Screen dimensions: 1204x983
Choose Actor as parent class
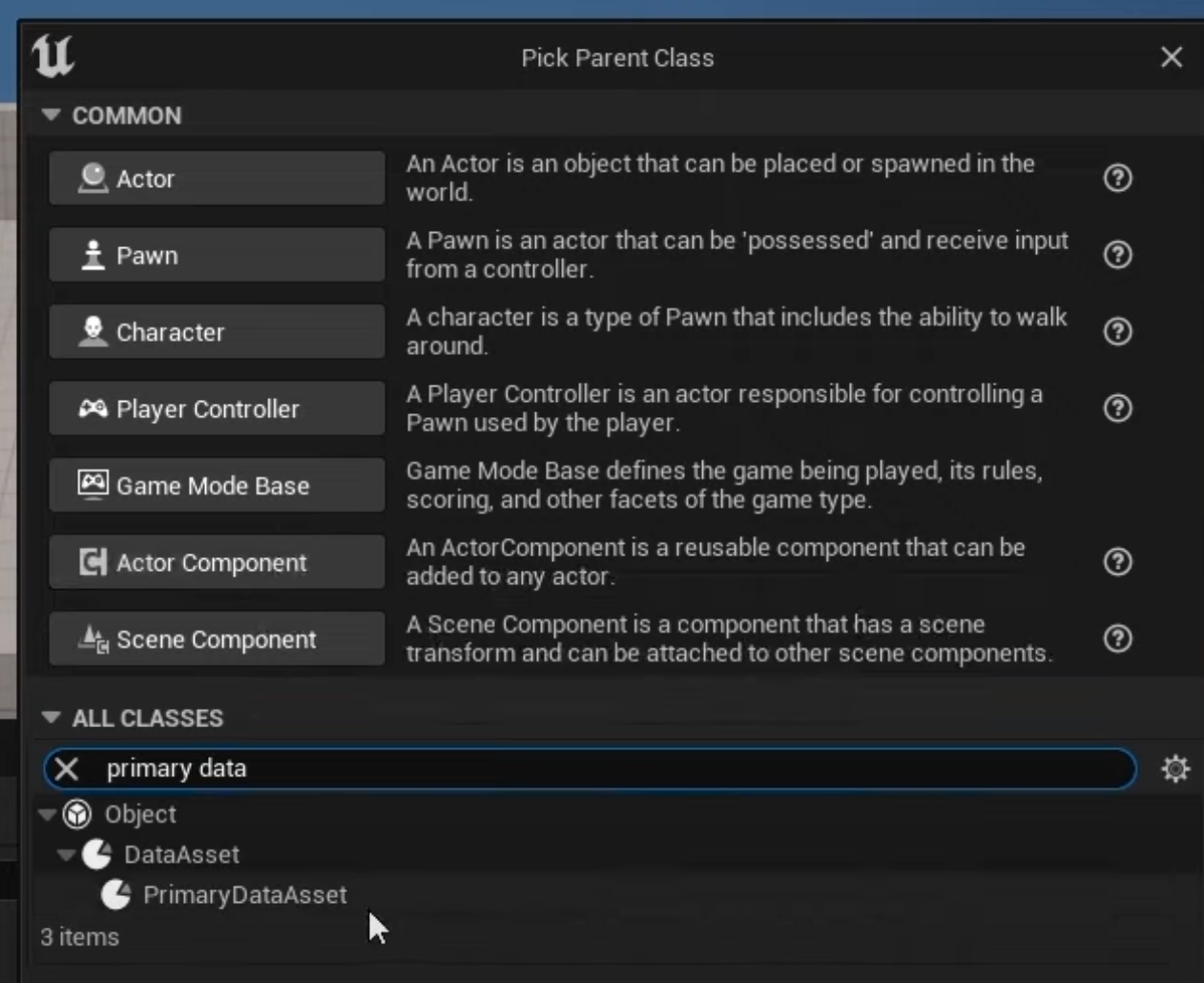click(218, 178)
